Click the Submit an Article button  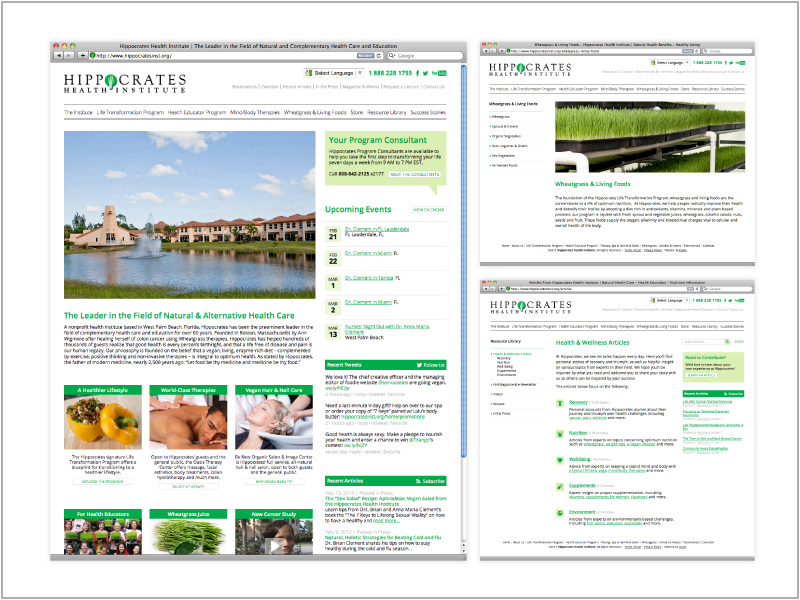702,375
